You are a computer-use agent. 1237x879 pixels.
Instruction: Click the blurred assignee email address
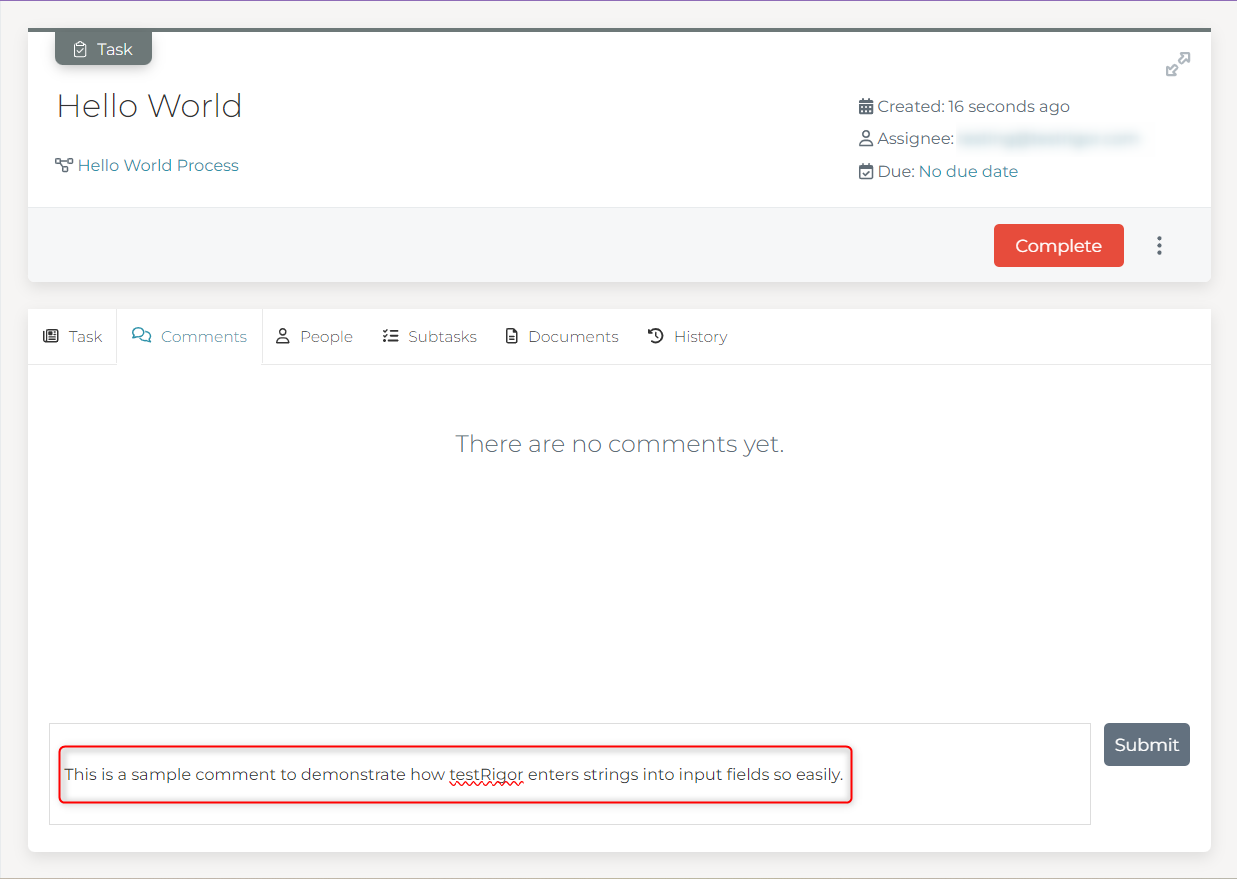click(1047, 139)
